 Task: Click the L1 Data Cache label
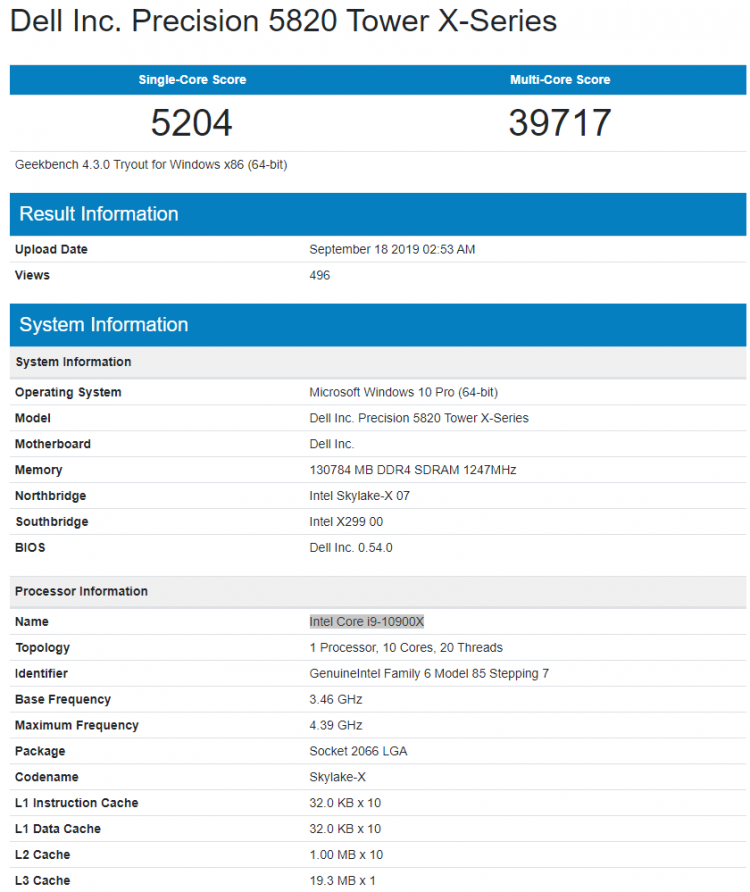[x=57, y=828]
